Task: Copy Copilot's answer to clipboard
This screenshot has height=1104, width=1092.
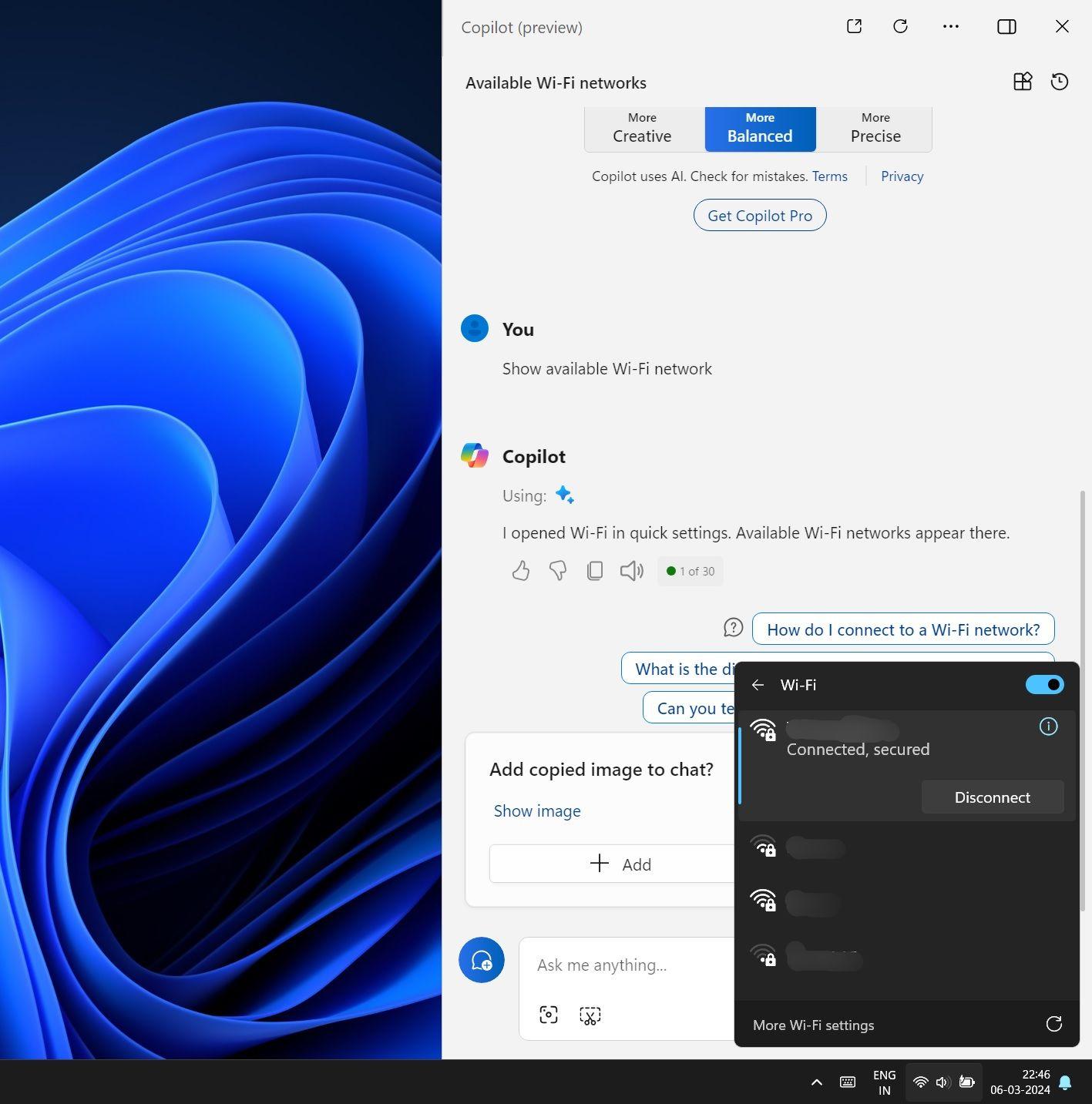Action: tap(594, 570)
